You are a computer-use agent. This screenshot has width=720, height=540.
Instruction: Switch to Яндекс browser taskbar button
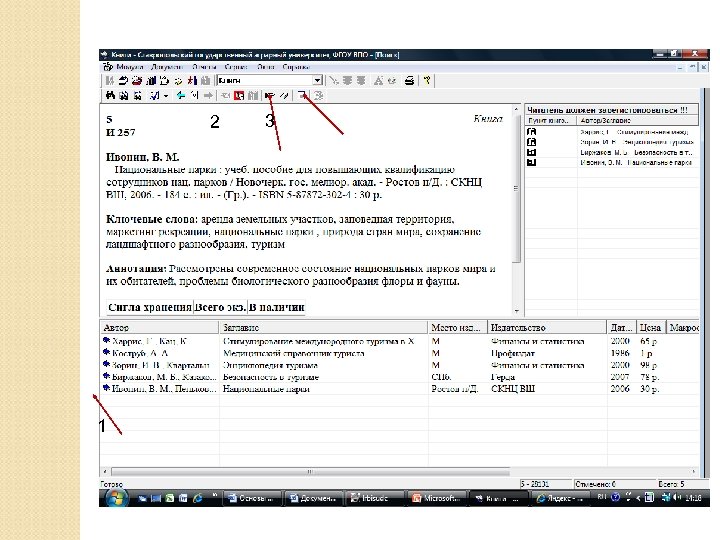point(559,498)
